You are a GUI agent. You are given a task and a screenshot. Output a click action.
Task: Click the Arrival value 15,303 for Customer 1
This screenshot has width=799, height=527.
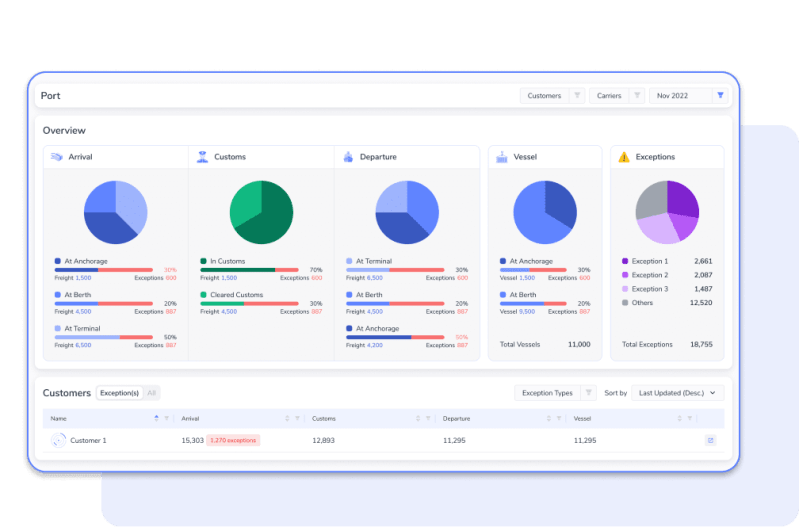193,440
